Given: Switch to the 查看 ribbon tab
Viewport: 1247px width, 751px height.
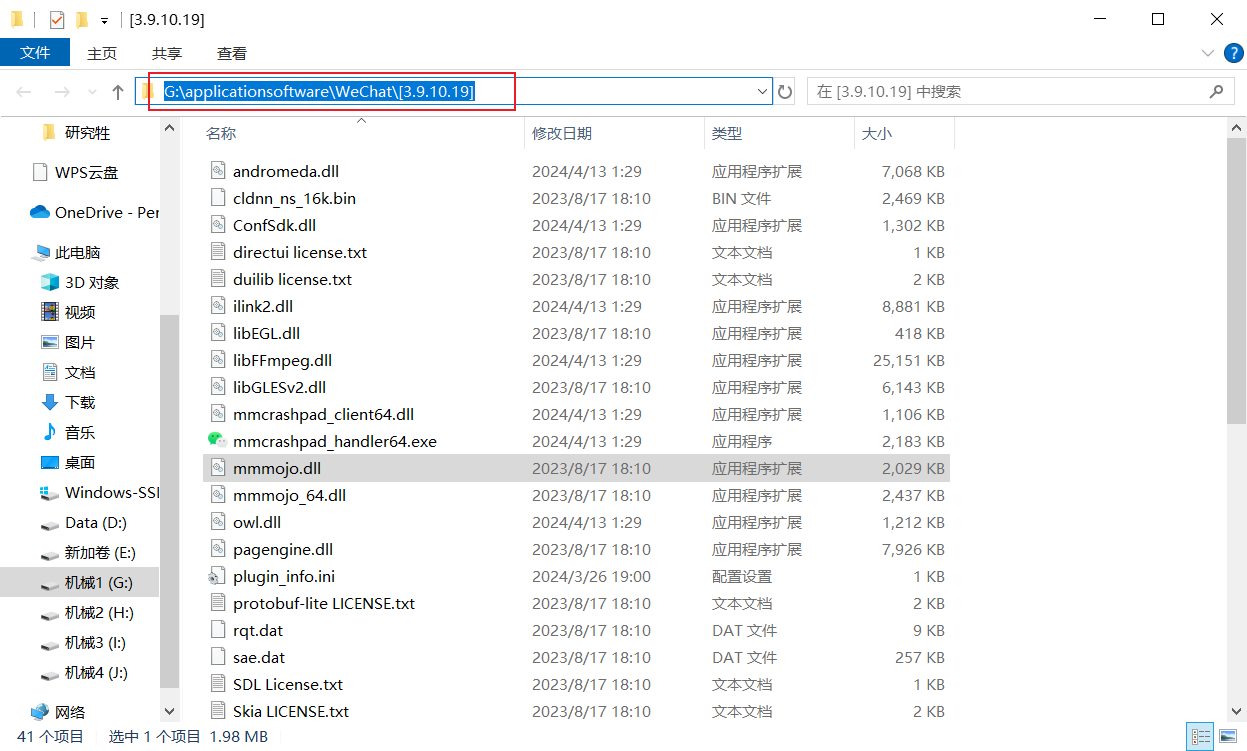Looking at the screenshot, I should 232,53.
